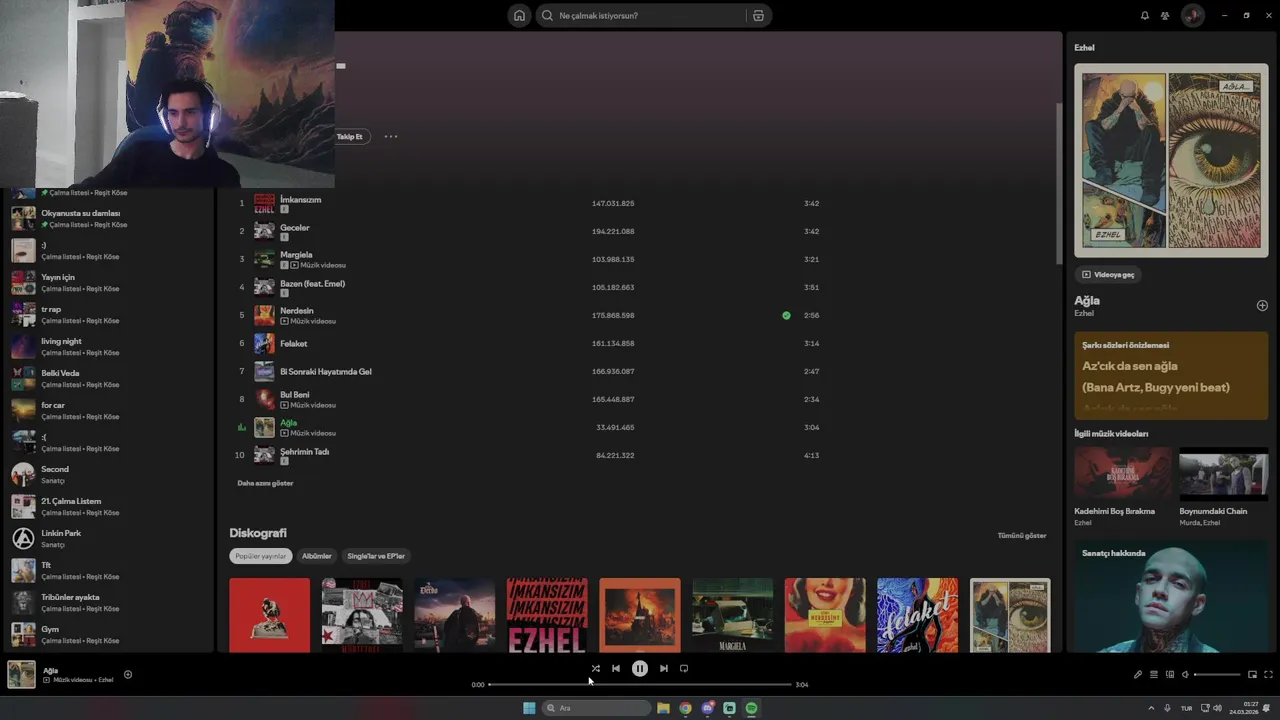Open the 'living night' playlist
1280x720 pixels.
pyautogui.click(x=107, y=346)
